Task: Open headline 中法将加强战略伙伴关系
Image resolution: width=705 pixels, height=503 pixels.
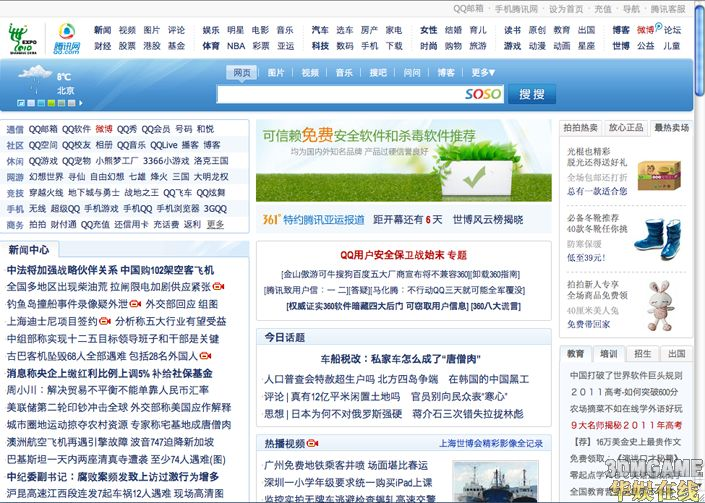Action: tap(62, 270)
